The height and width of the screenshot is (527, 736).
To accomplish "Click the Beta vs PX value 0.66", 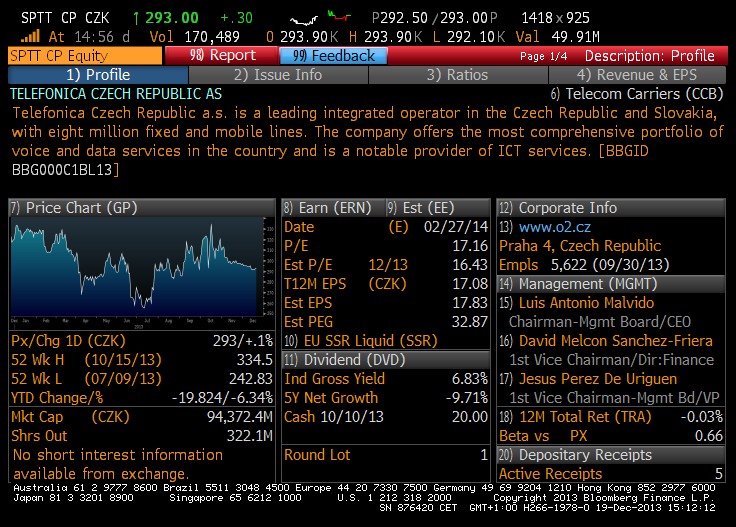I will pyautogui.click(x=709, y=436).
